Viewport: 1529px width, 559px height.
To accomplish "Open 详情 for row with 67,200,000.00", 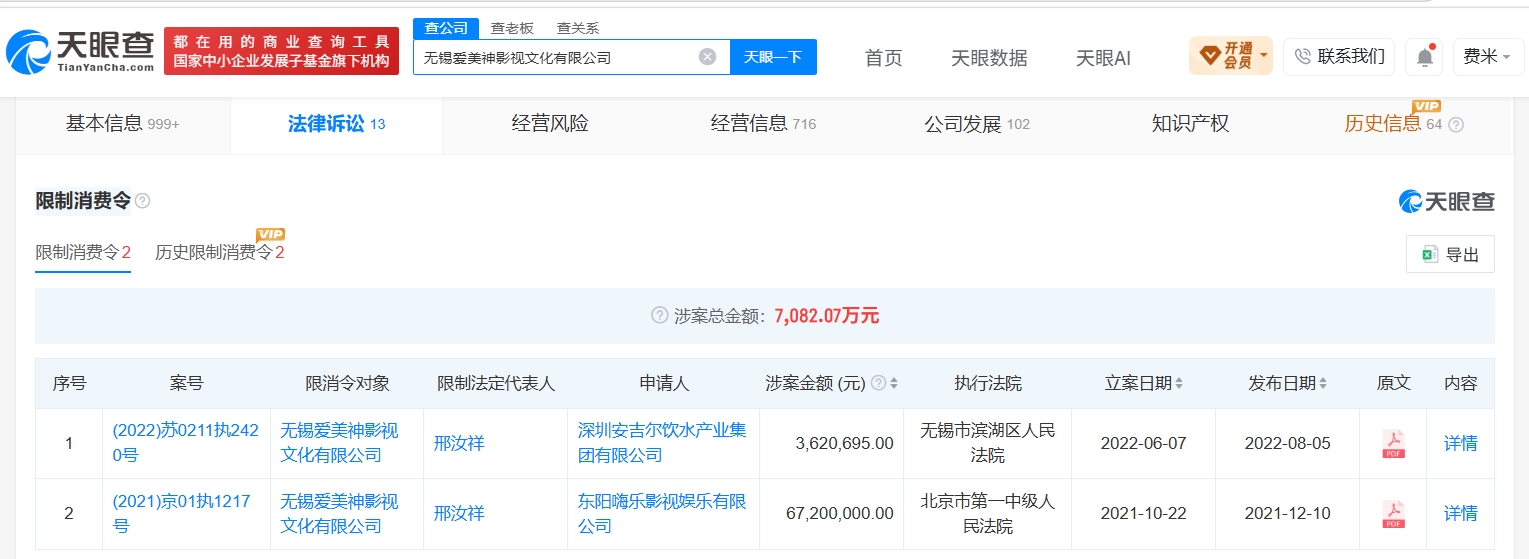I will coord(1460,513).
